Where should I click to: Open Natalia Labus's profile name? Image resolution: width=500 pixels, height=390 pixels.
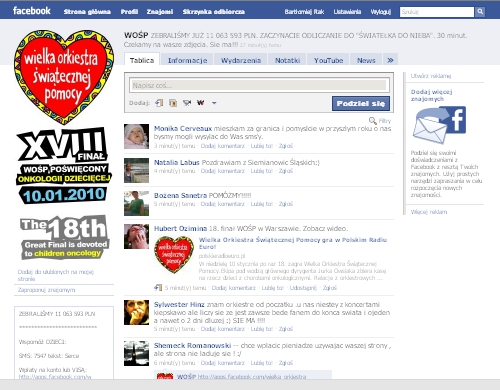177,162
